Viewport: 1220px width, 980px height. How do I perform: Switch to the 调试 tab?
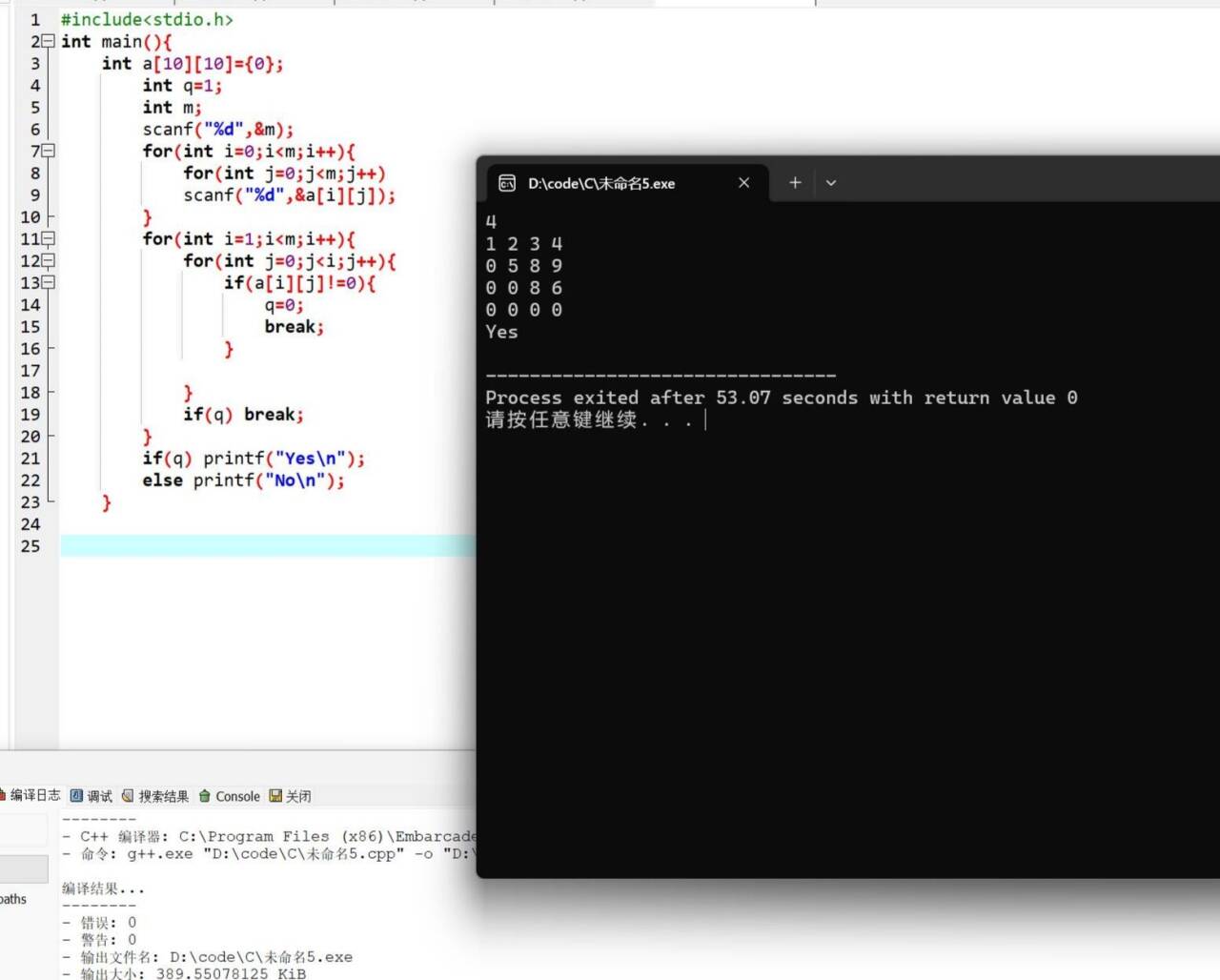pos(99,795)
